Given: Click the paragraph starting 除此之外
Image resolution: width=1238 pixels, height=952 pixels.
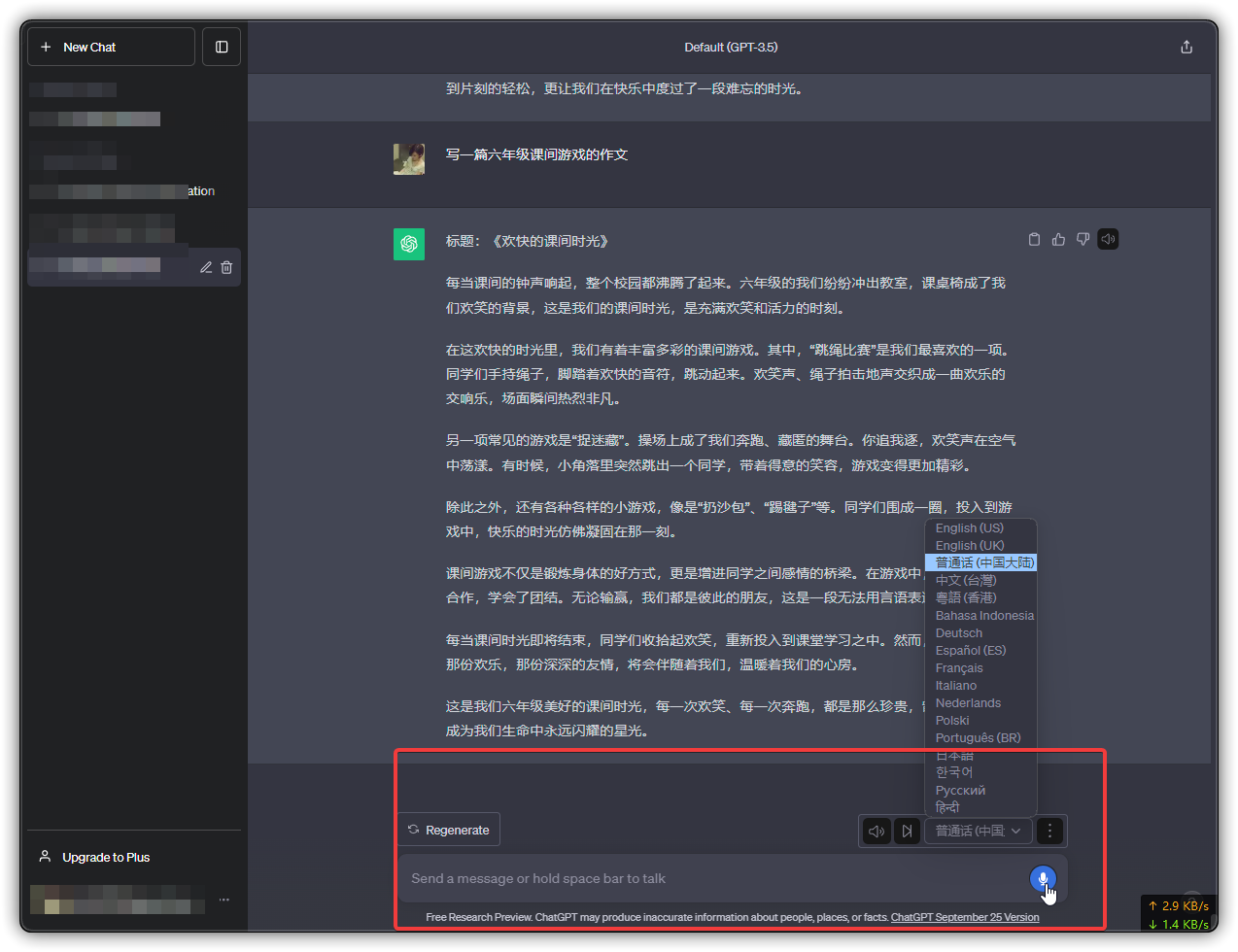Looking at the screenshot, I should pyautogui.click(x=729, y=520).
